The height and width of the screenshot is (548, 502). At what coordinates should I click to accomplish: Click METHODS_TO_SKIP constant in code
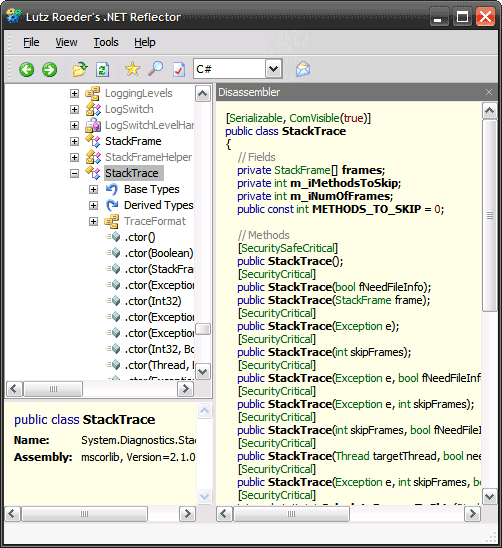pyautogui.click(x=366, y=209)
